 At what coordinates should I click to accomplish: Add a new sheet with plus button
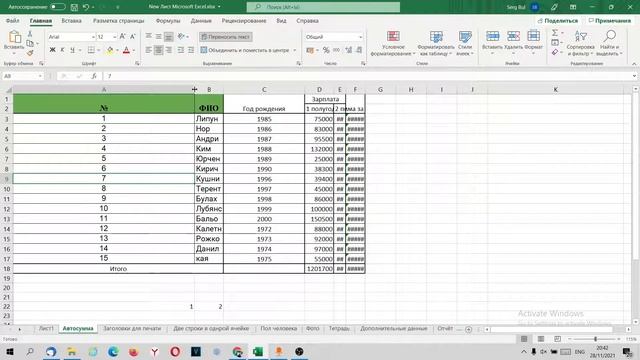tap(469, 329)
